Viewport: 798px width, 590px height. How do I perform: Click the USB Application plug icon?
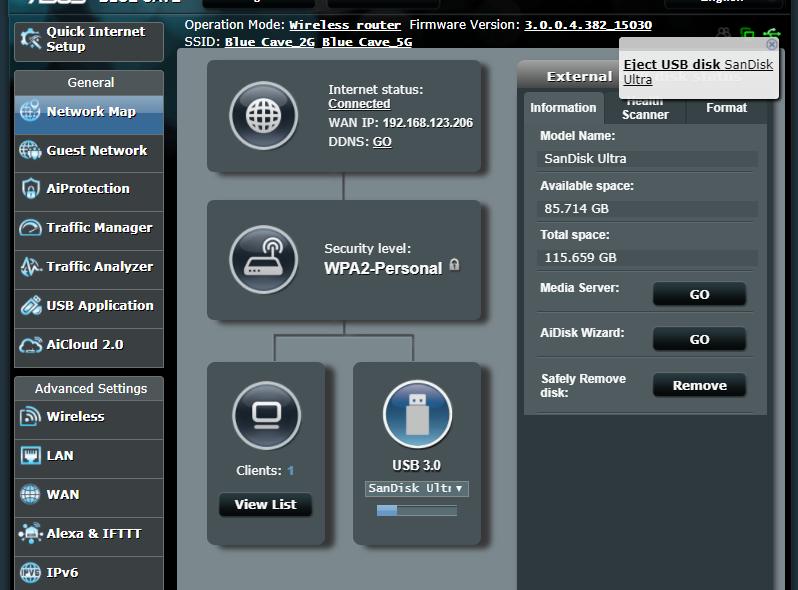click(x=31, y=305)
